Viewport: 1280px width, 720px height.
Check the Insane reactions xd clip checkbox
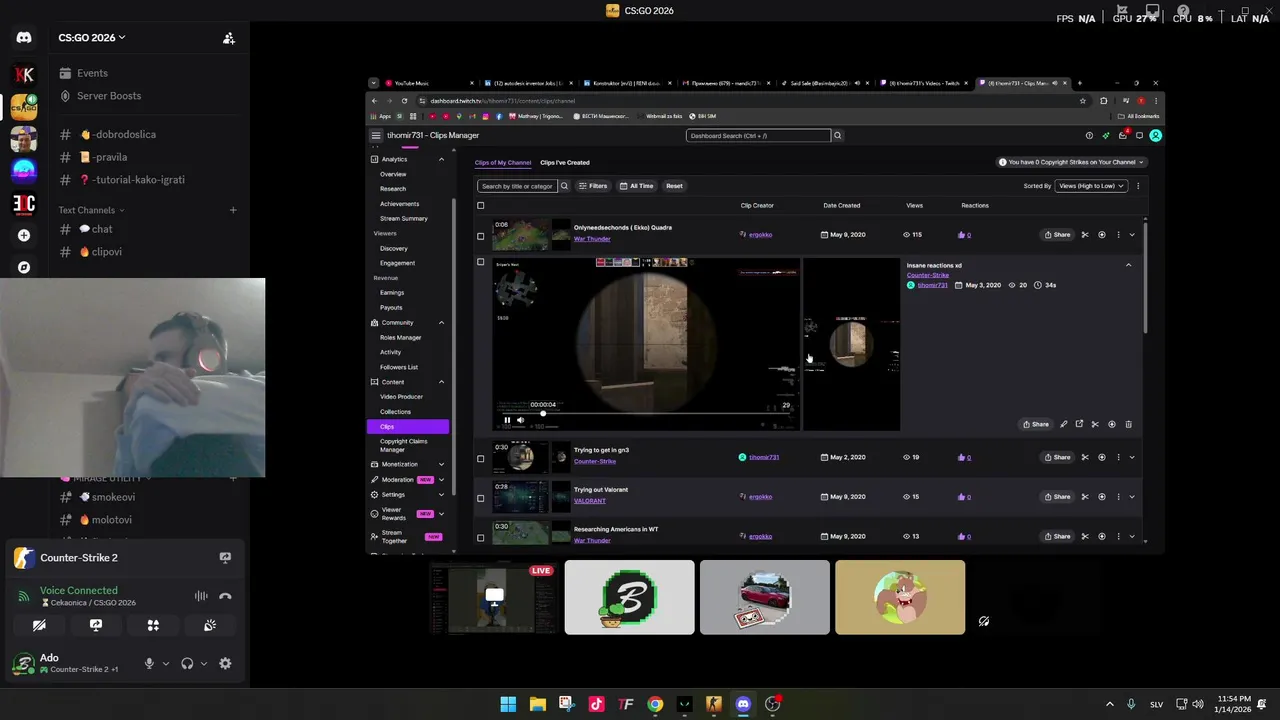click(x=481, y=262)
